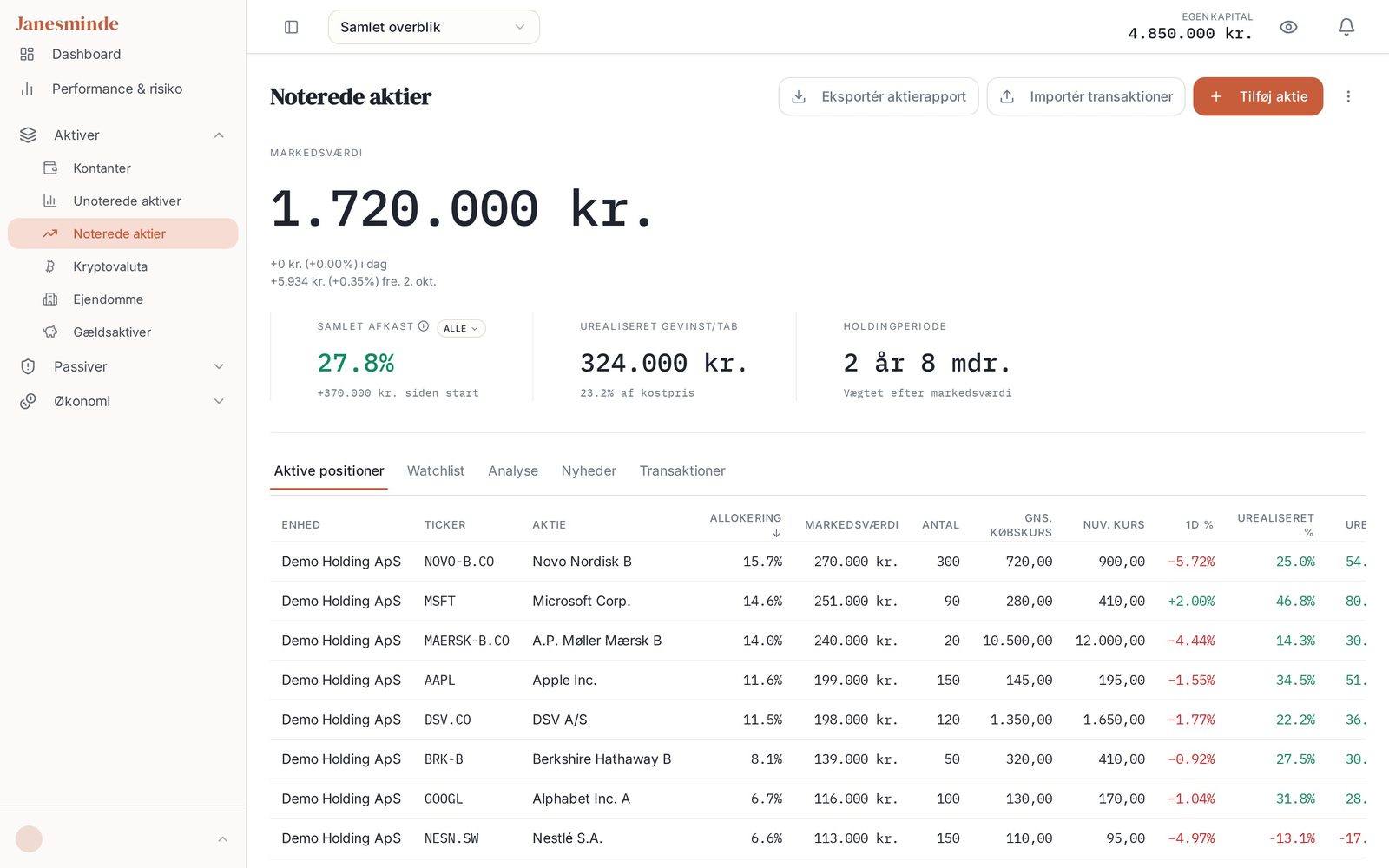The width and height of the screenshot is (1389, 868).
Task: Click the DSV A/S stock name
Action: point(560,720)
